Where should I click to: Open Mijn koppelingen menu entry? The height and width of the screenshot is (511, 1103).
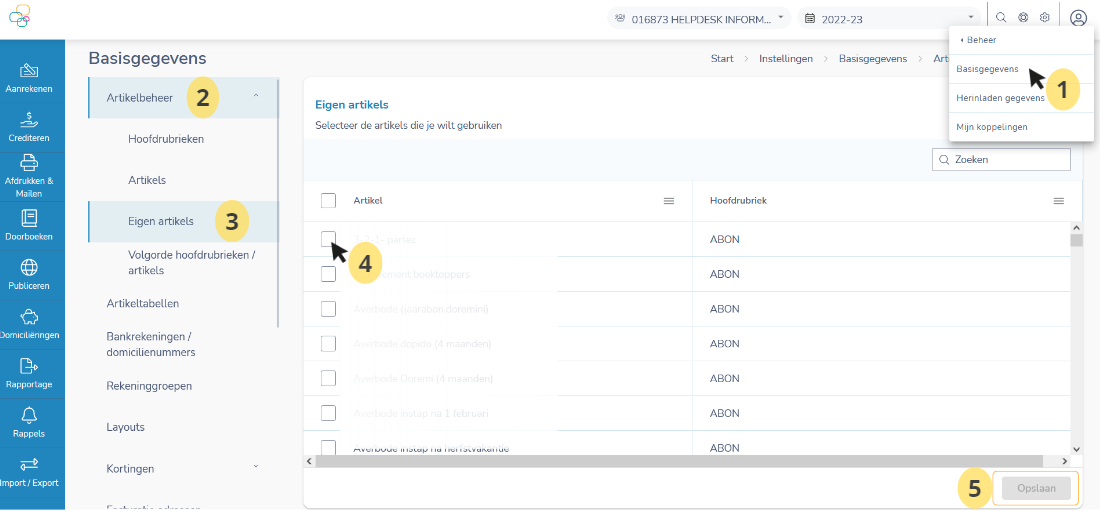coord(991,127)
